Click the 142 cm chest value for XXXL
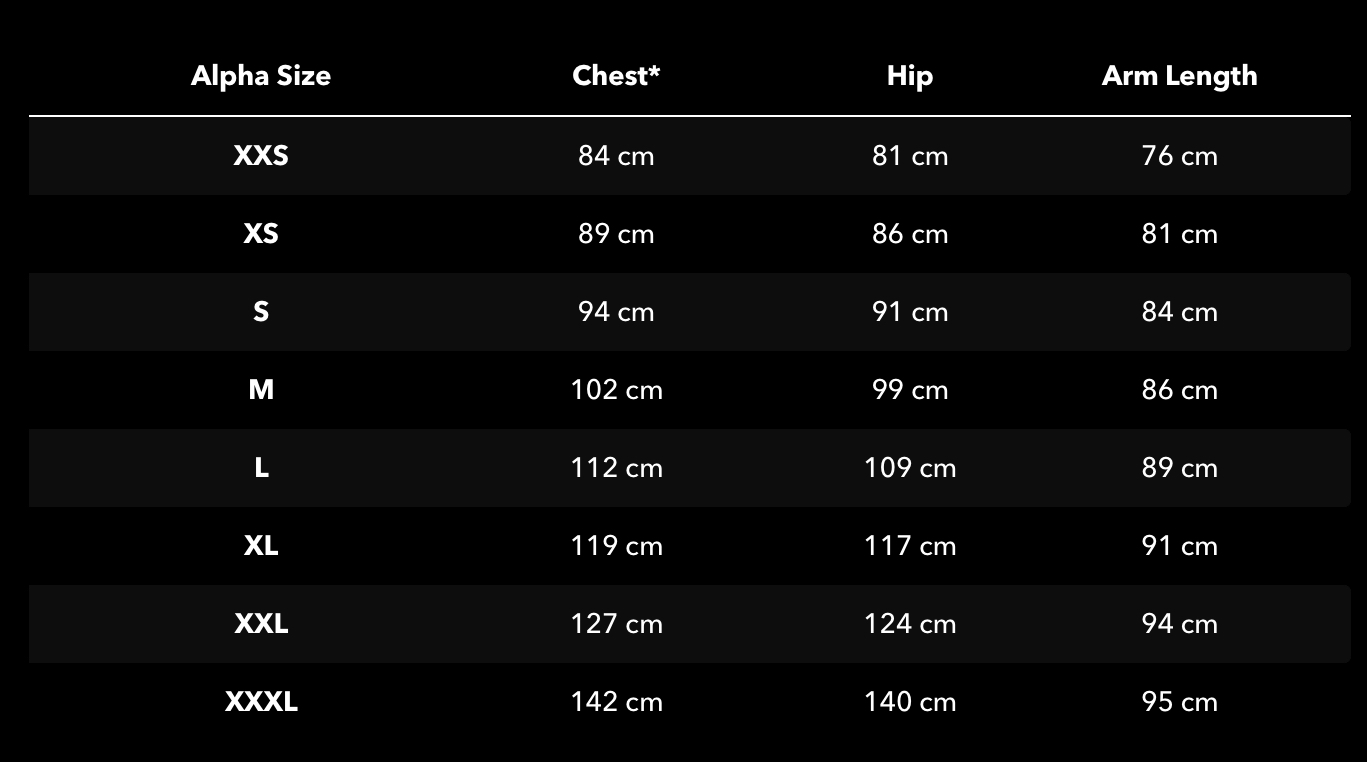 pos(616,702)
